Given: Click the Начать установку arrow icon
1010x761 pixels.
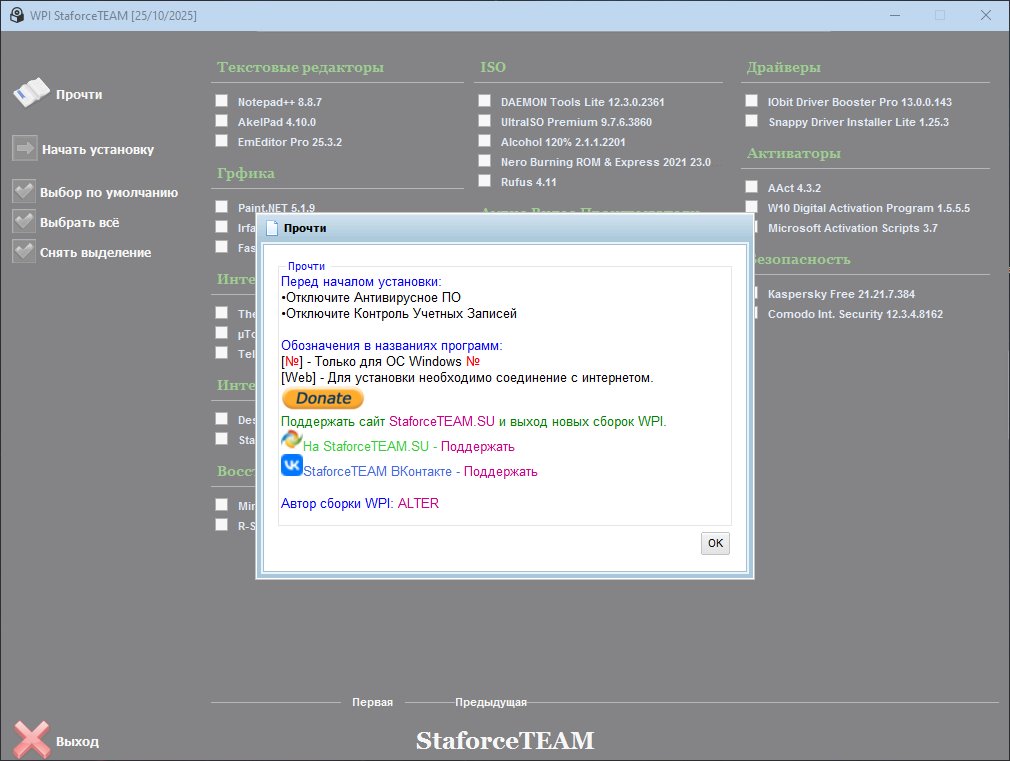Looking at the screenshot, I should (x=24, y=149).
